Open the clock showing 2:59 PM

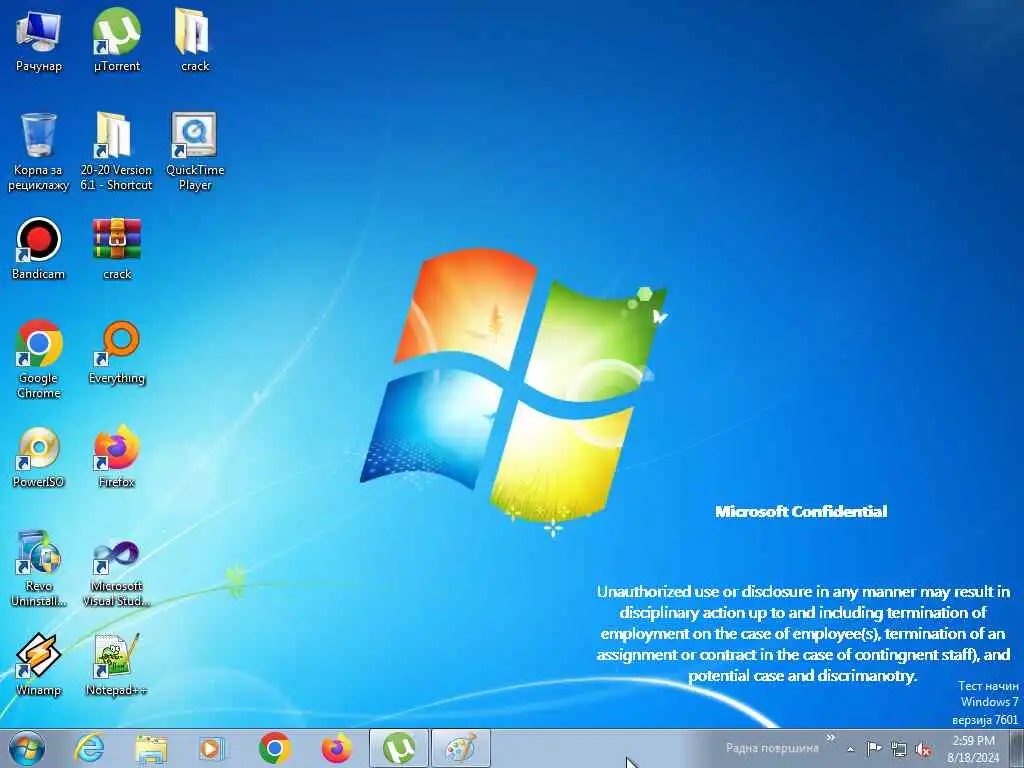(973, 749)
